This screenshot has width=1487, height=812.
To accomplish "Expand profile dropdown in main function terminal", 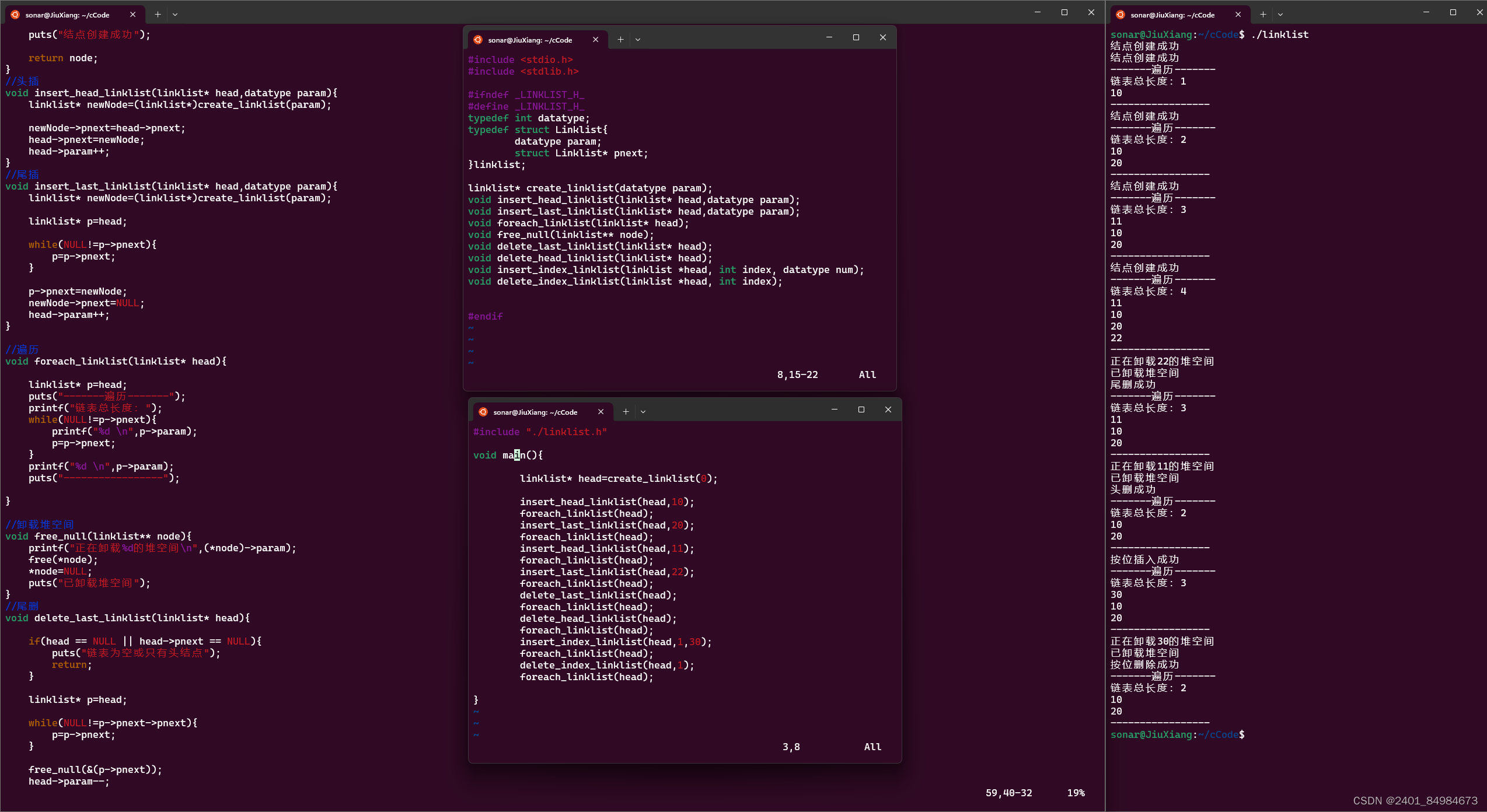I will coord(643,412).
